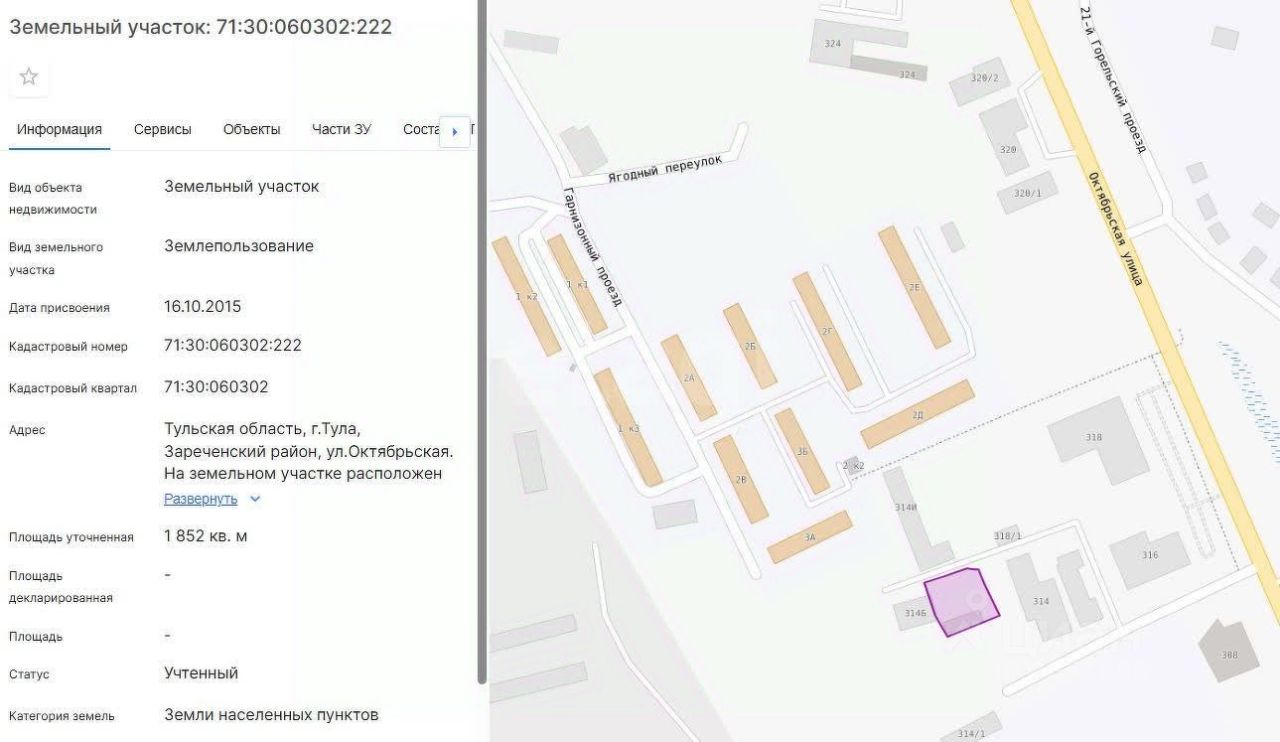Screen dimensions: 1280x742
Task: Click the 'Кадастровый квартал' field label
Action: (x=73, y=388)
